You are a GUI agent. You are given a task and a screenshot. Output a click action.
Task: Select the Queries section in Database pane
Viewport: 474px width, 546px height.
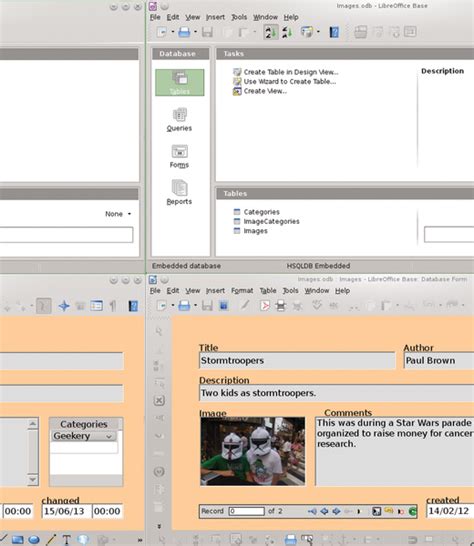point(179,120)
